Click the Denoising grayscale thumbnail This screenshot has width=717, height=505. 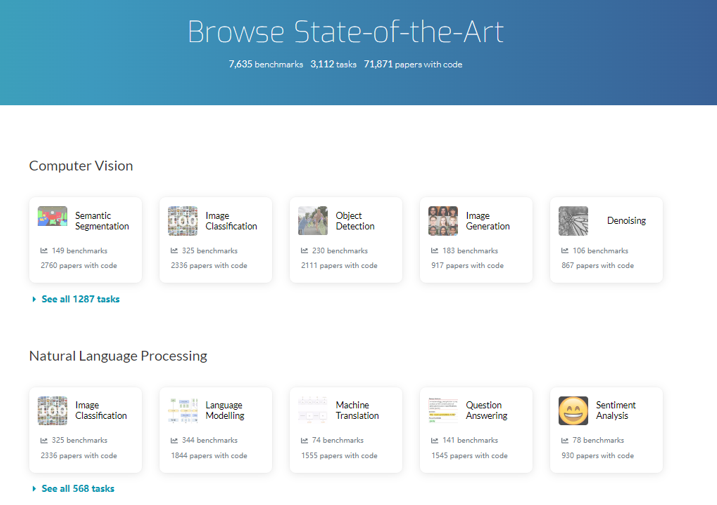click(573, 220)
